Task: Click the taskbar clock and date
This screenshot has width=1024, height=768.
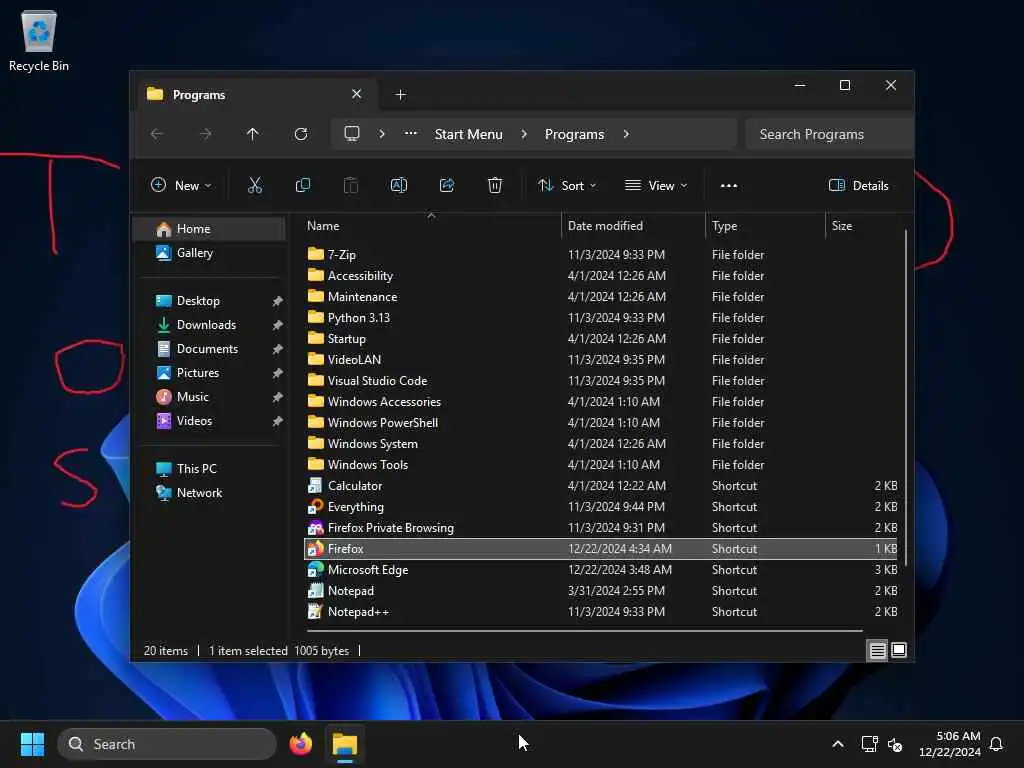Action: tap(950, 744)
